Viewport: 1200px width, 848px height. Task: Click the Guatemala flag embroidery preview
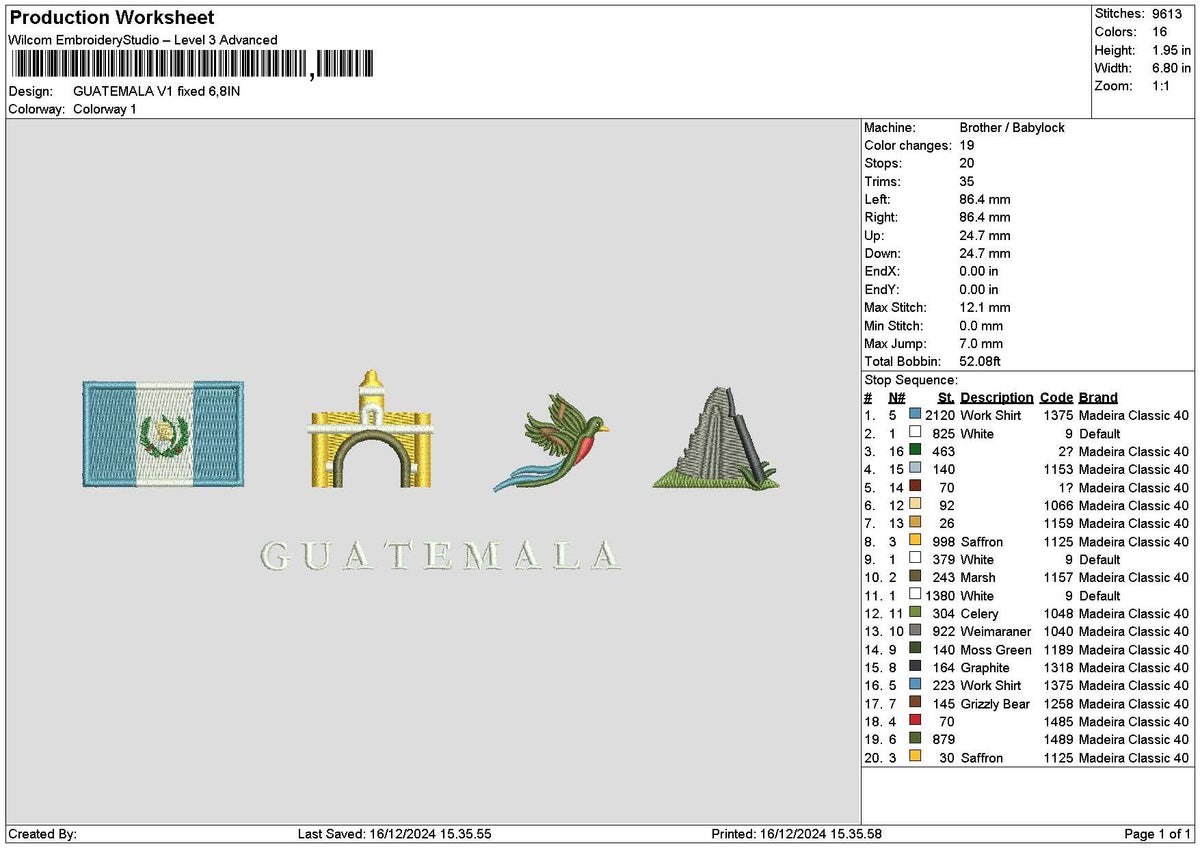[x=163, y=434]
